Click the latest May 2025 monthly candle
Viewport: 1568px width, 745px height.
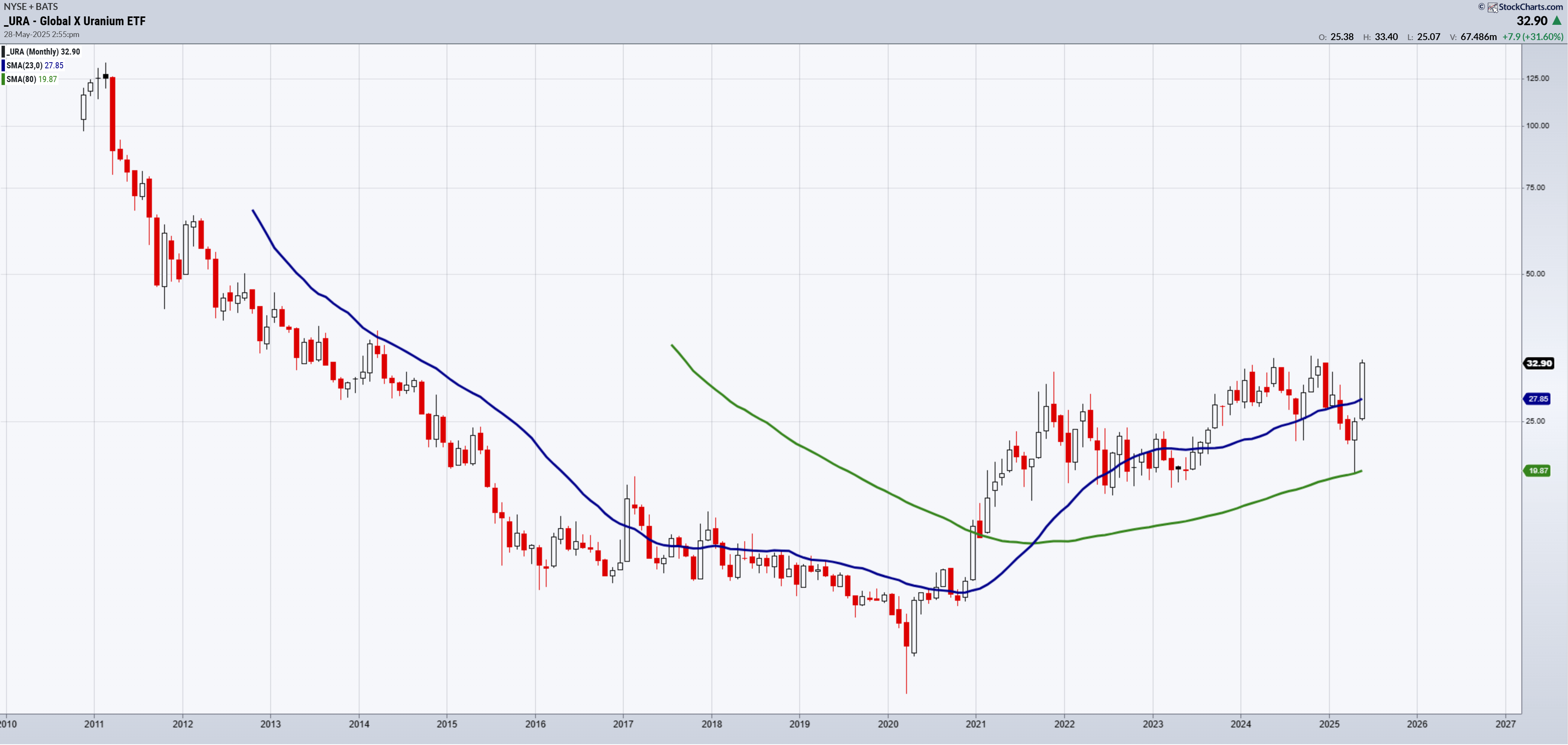pos(1362,390)
